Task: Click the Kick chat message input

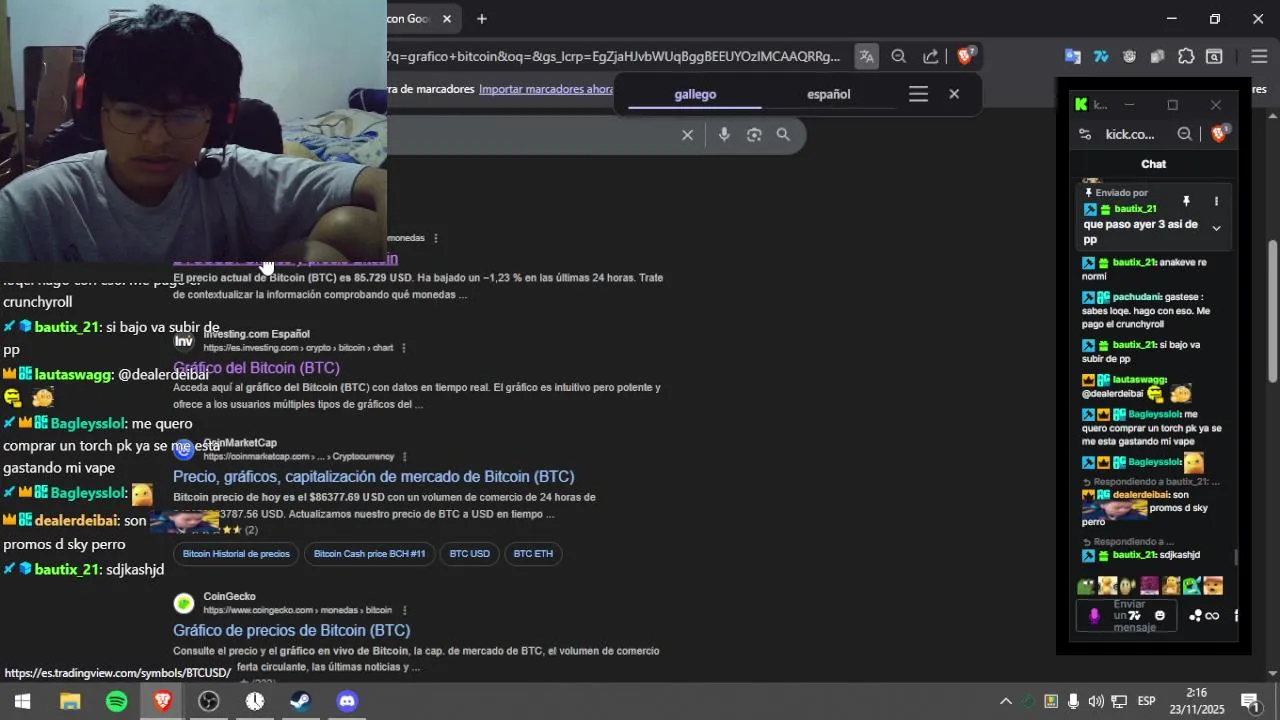Action: (x=1128, y=616)
